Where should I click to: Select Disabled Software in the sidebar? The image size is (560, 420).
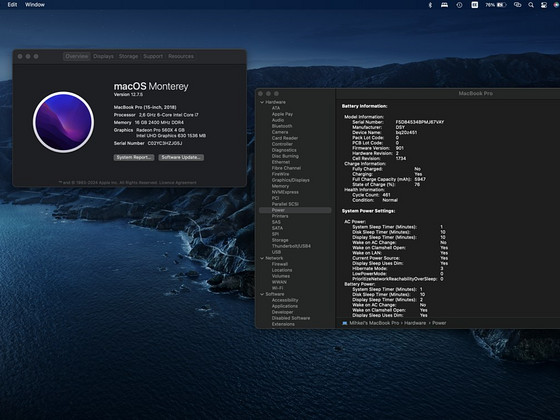tap(291, 318)
